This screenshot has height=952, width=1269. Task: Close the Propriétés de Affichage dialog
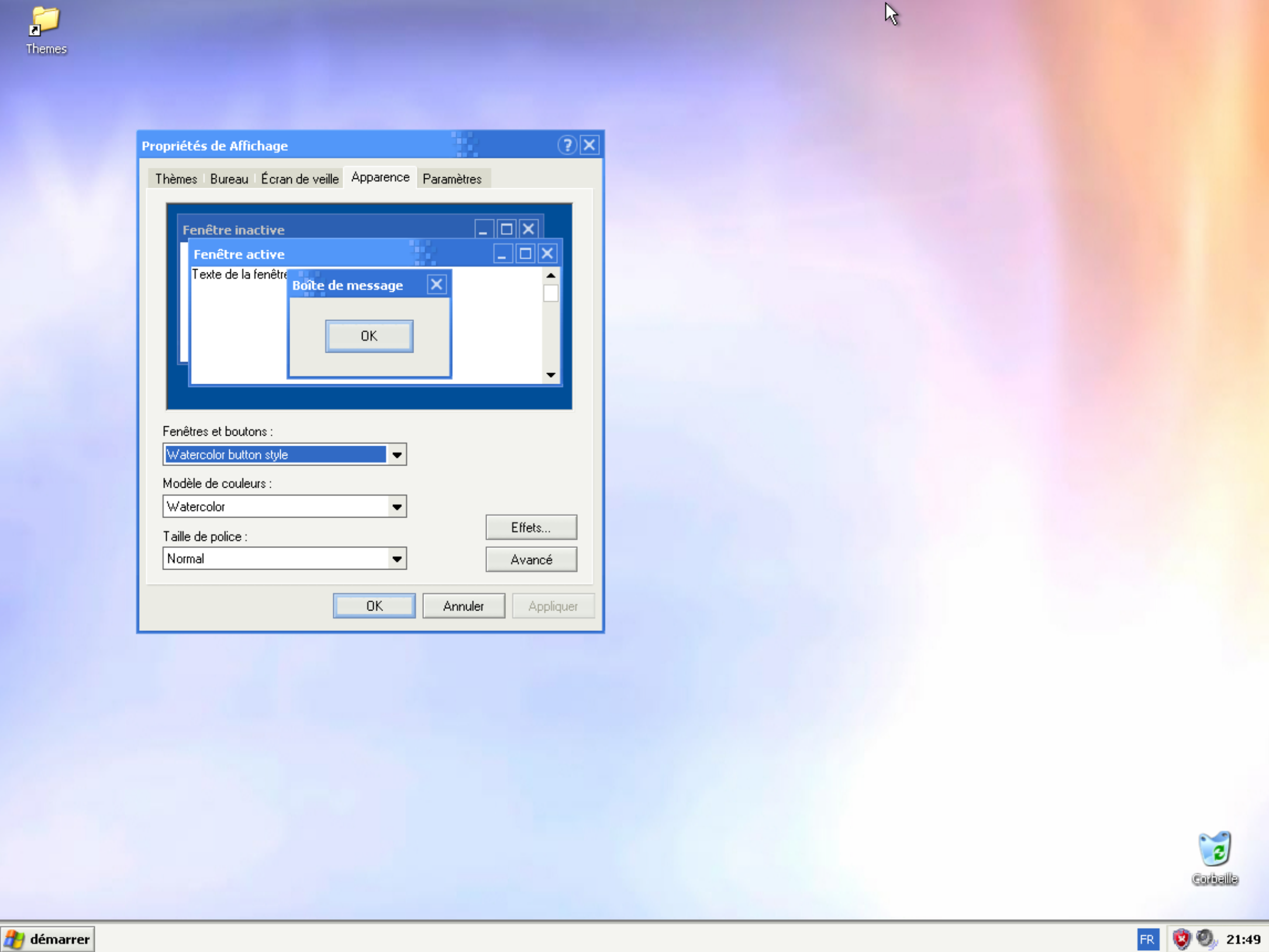coord(589,145)
